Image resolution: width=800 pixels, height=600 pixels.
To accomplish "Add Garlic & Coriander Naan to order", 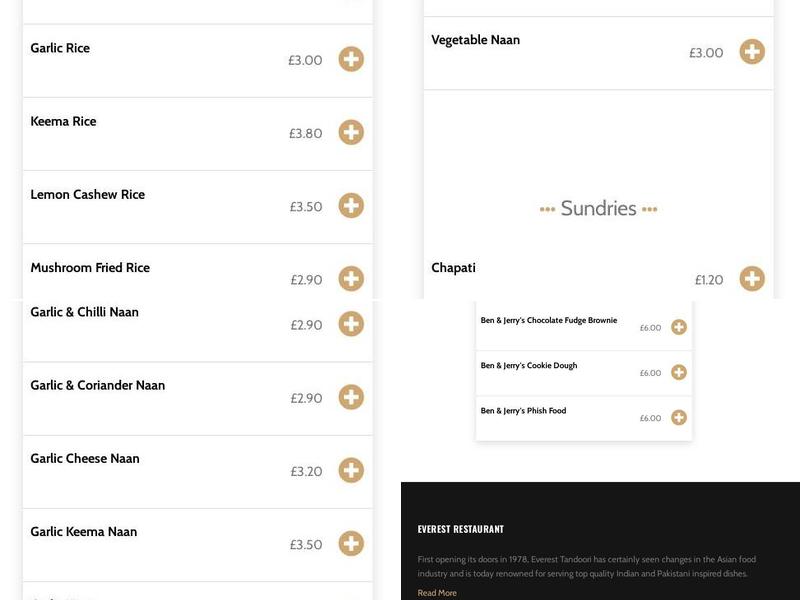I will point(350,397).
